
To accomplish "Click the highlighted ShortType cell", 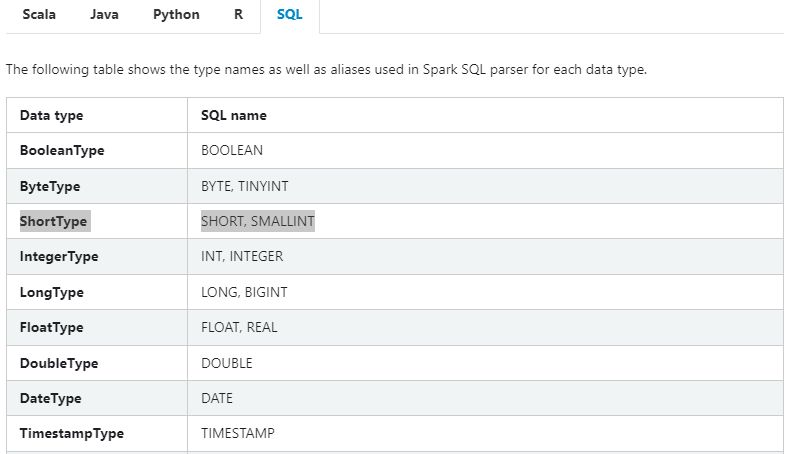I will pyautogui.click(x=54, y=221).
